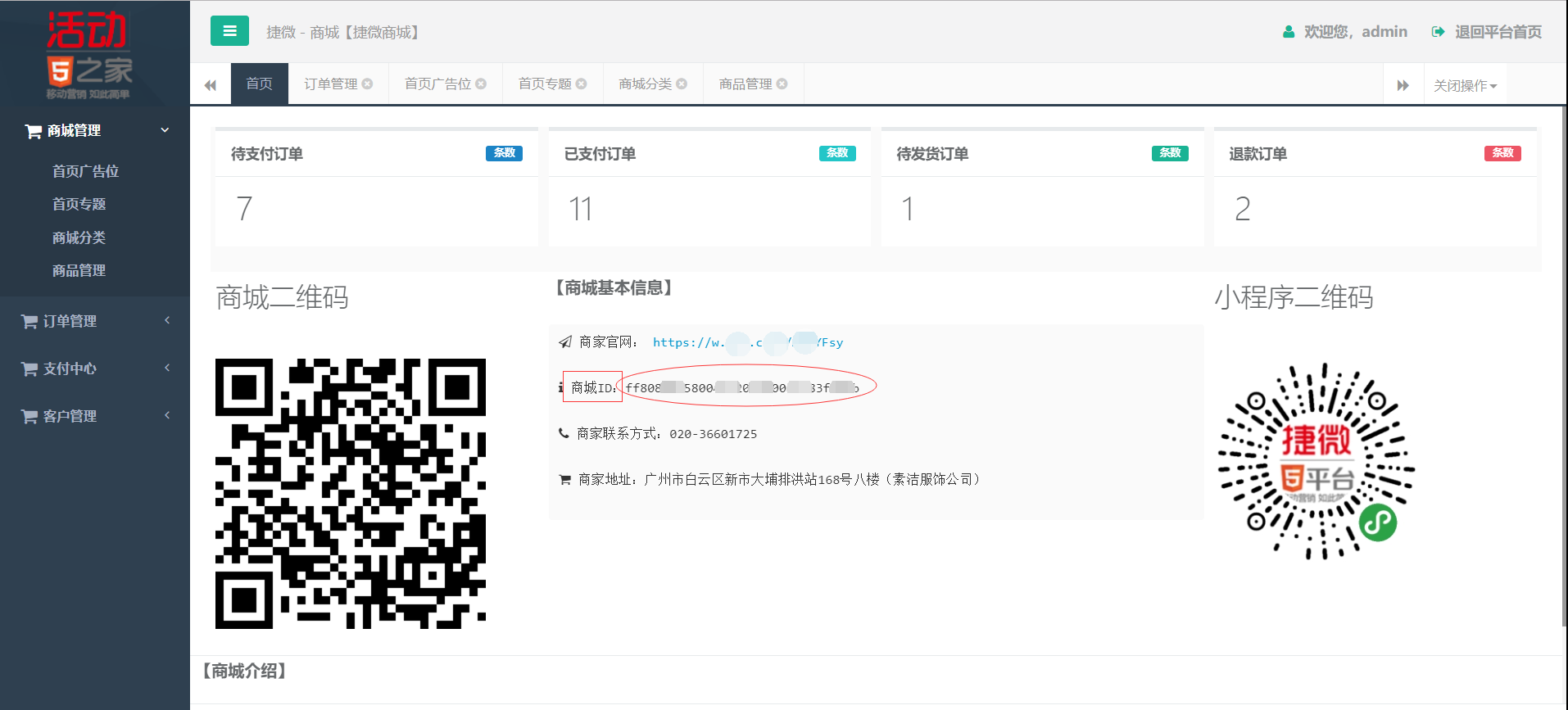Click the 商家地址 address text
The width and height of the screenshot is (1568, 710).
813,480
